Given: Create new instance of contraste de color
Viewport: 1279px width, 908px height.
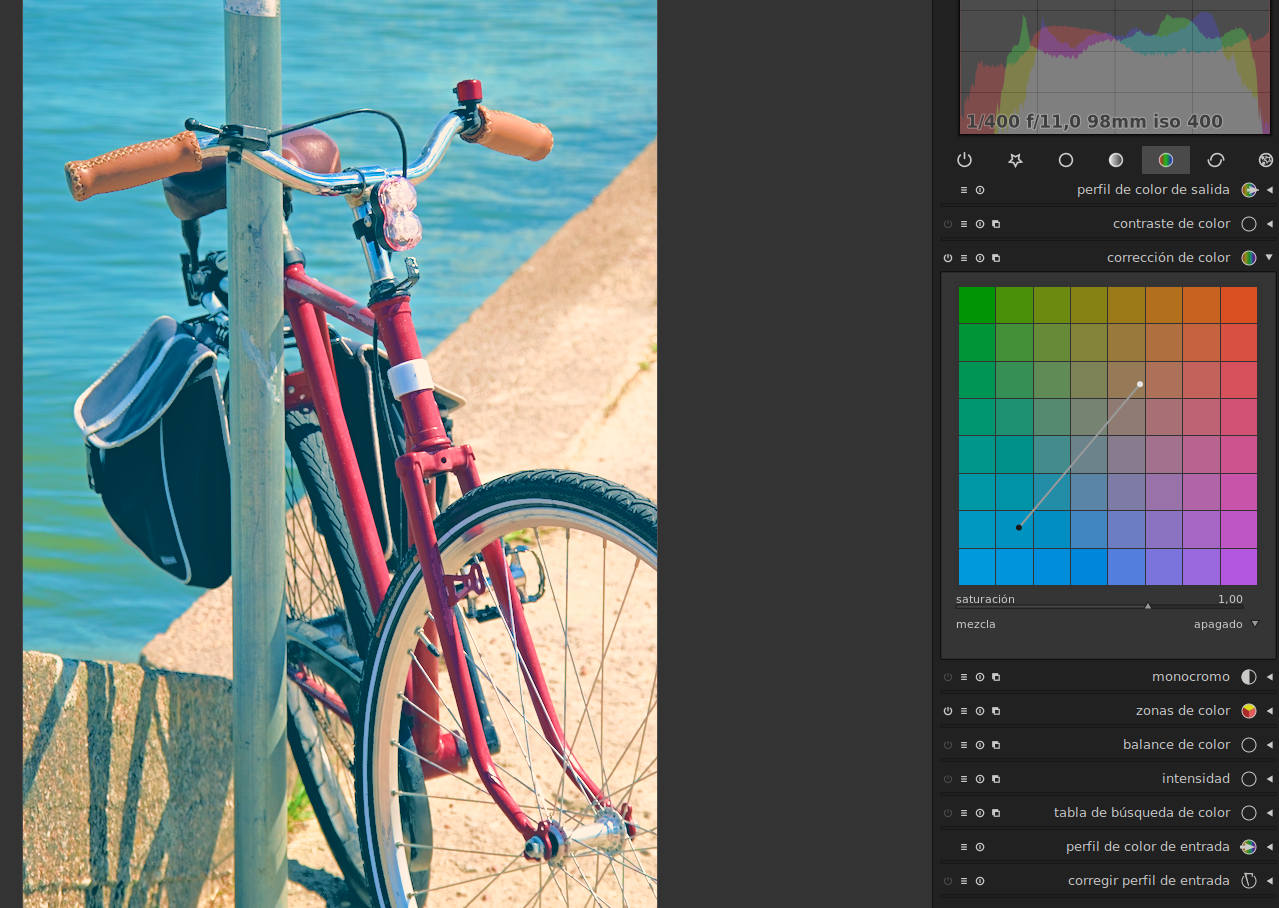Looking at the screenshot, I should [996, 224].
